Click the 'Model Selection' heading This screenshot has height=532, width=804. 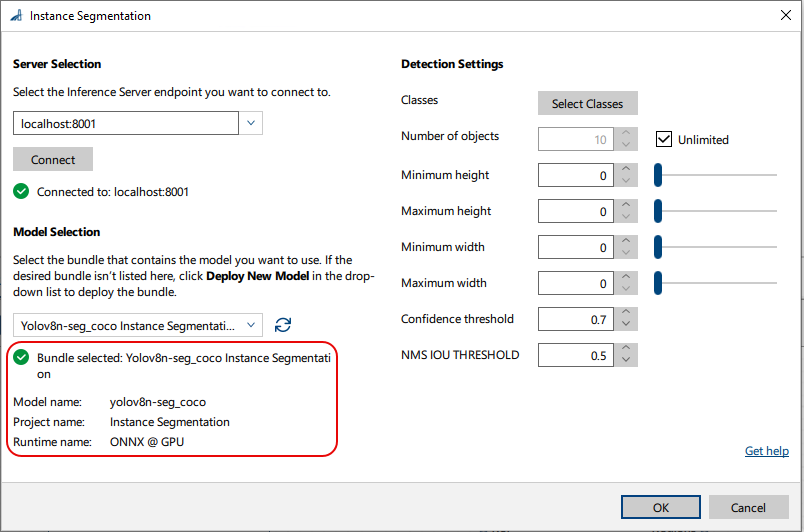tap(56, 232)
